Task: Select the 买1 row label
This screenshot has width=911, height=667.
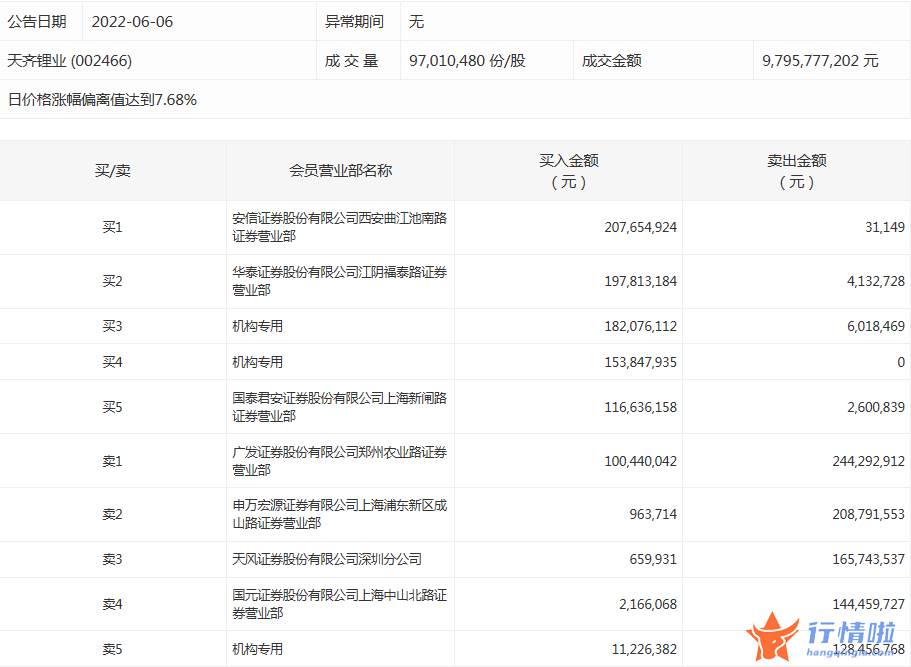Action: 113,227
